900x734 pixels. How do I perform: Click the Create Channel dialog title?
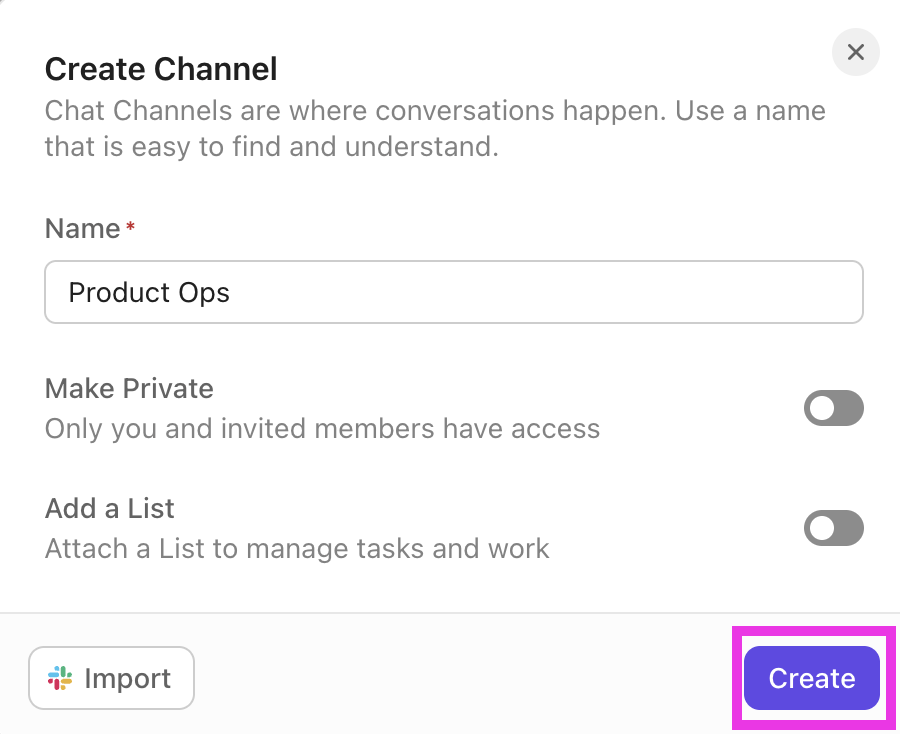[161, 69]
